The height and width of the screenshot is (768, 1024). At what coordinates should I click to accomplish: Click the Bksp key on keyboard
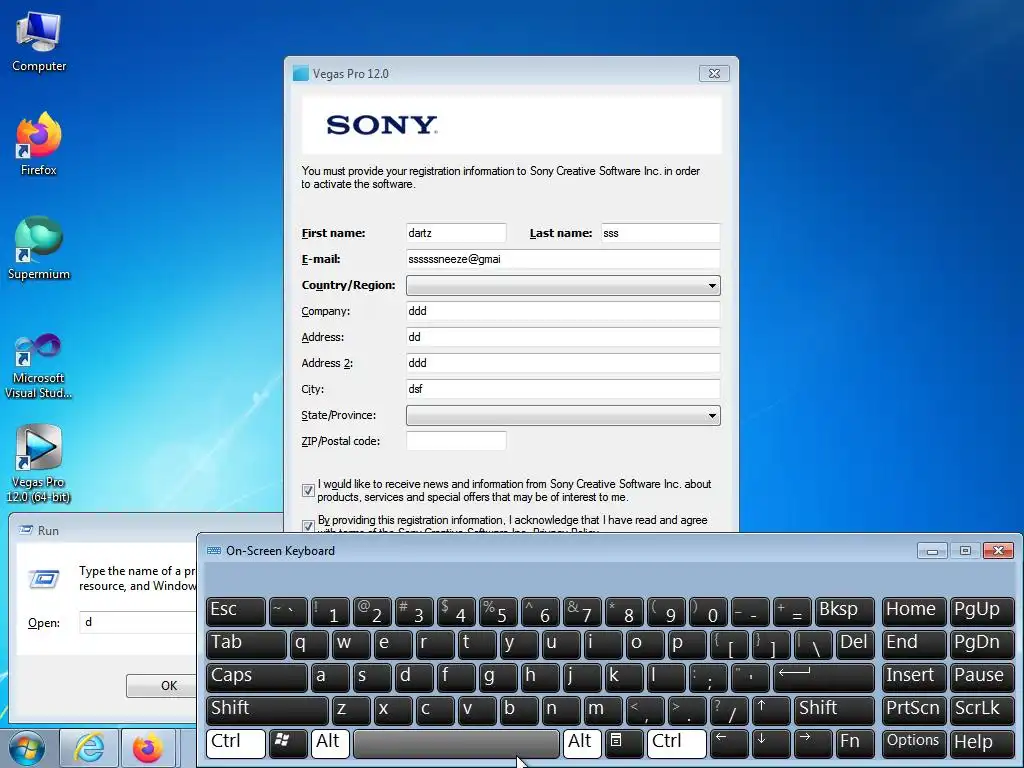844,611
